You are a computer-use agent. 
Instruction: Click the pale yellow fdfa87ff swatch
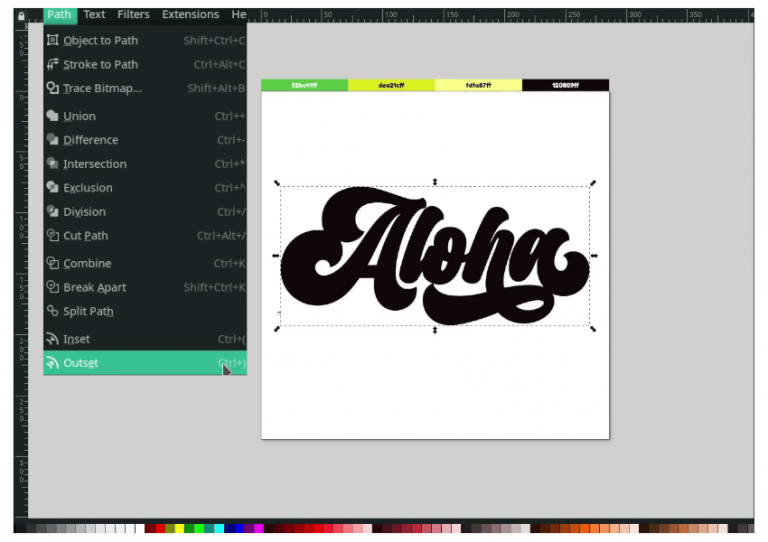pyautogui.click(x=479, y=85)
